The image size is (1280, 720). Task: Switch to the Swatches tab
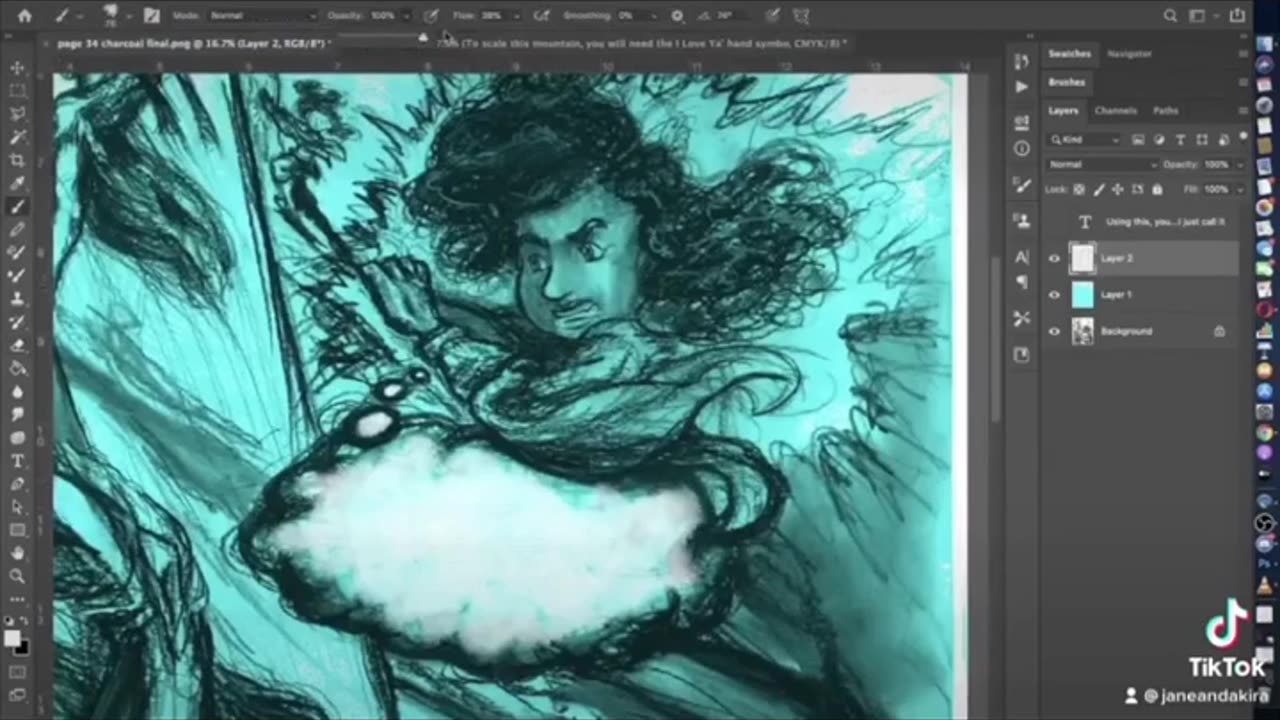[1069, 54]
